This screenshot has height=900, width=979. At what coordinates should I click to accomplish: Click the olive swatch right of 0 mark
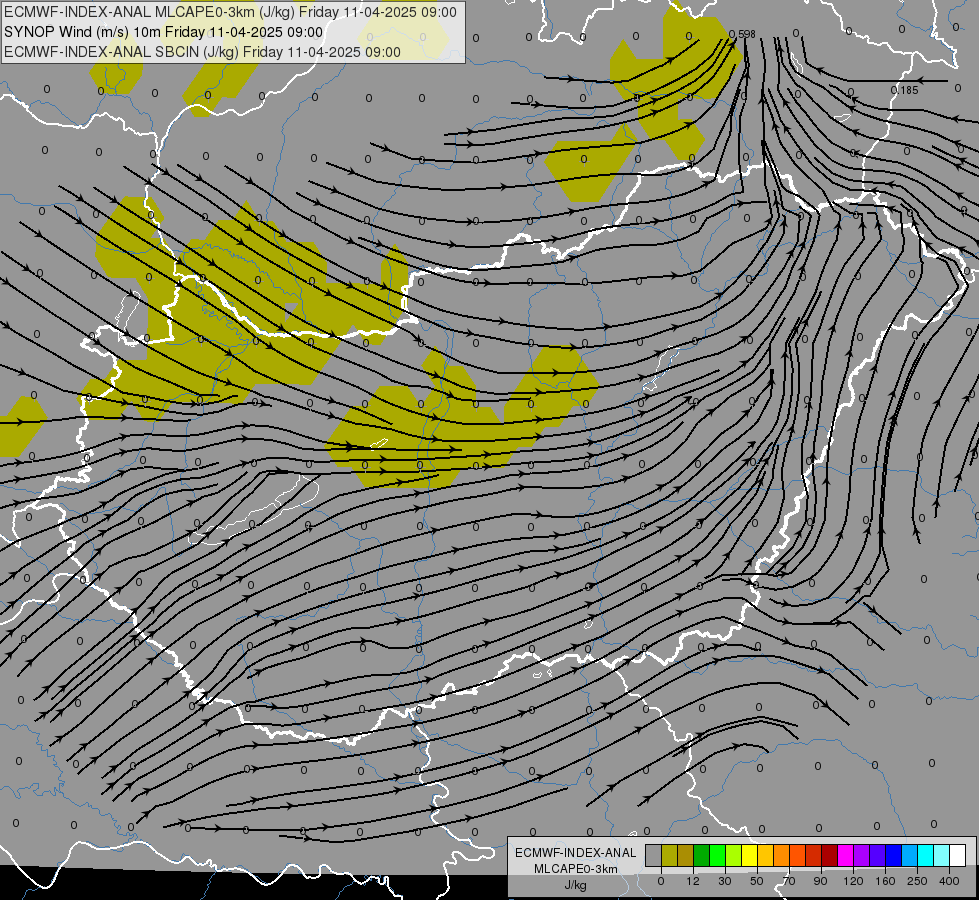(669, 855)
